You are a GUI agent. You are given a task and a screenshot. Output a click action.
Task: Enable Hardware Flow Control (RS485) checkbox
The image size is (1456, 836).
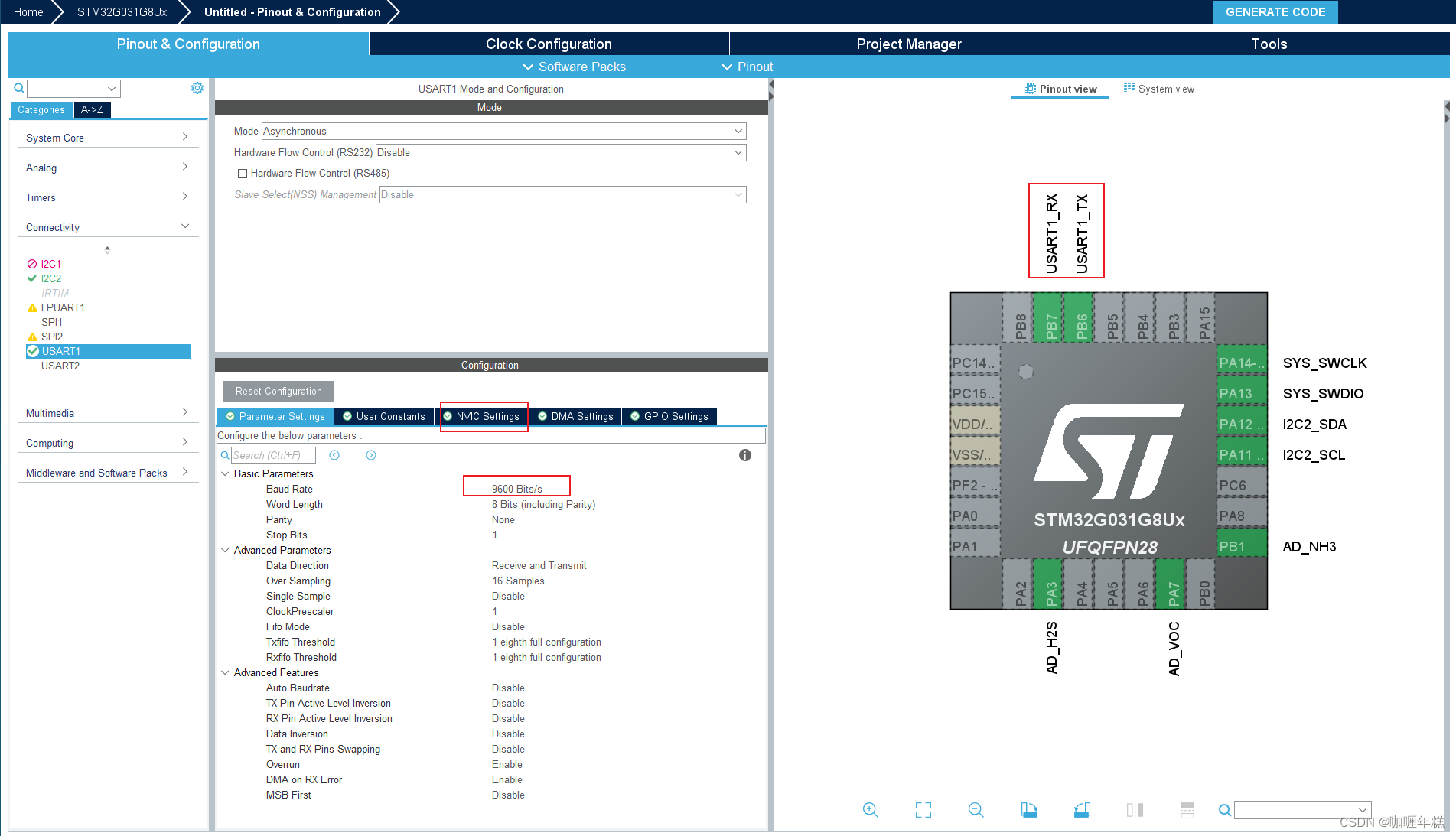[x=243, y=174]
